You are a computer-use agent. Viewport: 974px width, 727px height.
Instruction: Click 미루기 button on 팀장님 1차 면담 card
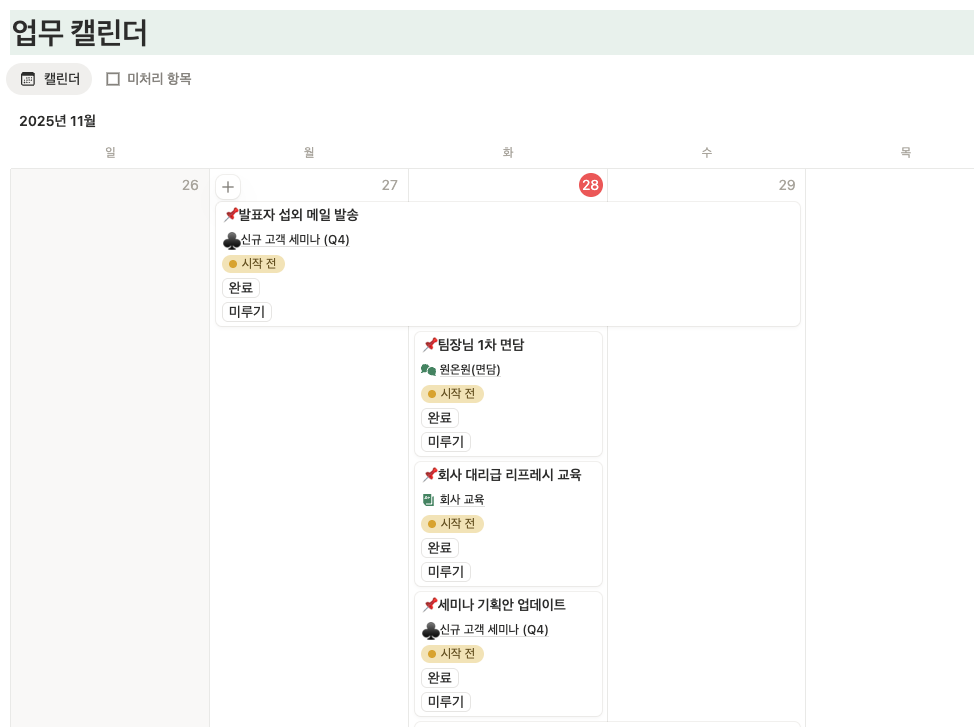coord(444,441)
